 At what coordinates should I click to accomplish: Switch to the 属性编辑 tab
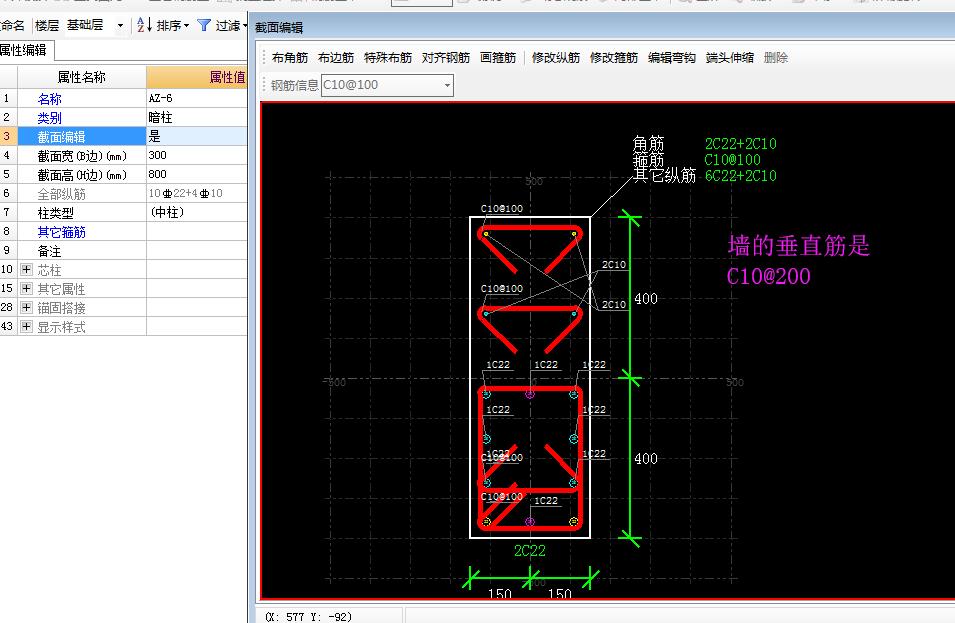tap(24, 50)
